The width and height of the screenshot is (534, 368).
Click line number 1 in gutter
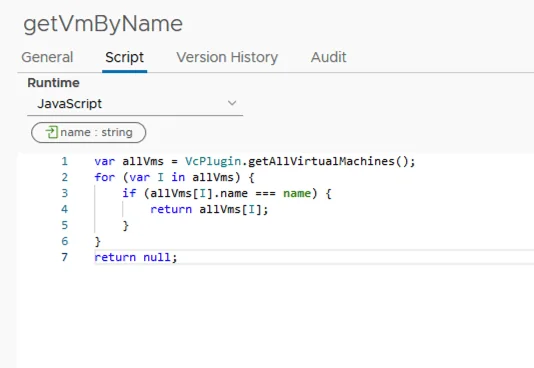64,161
